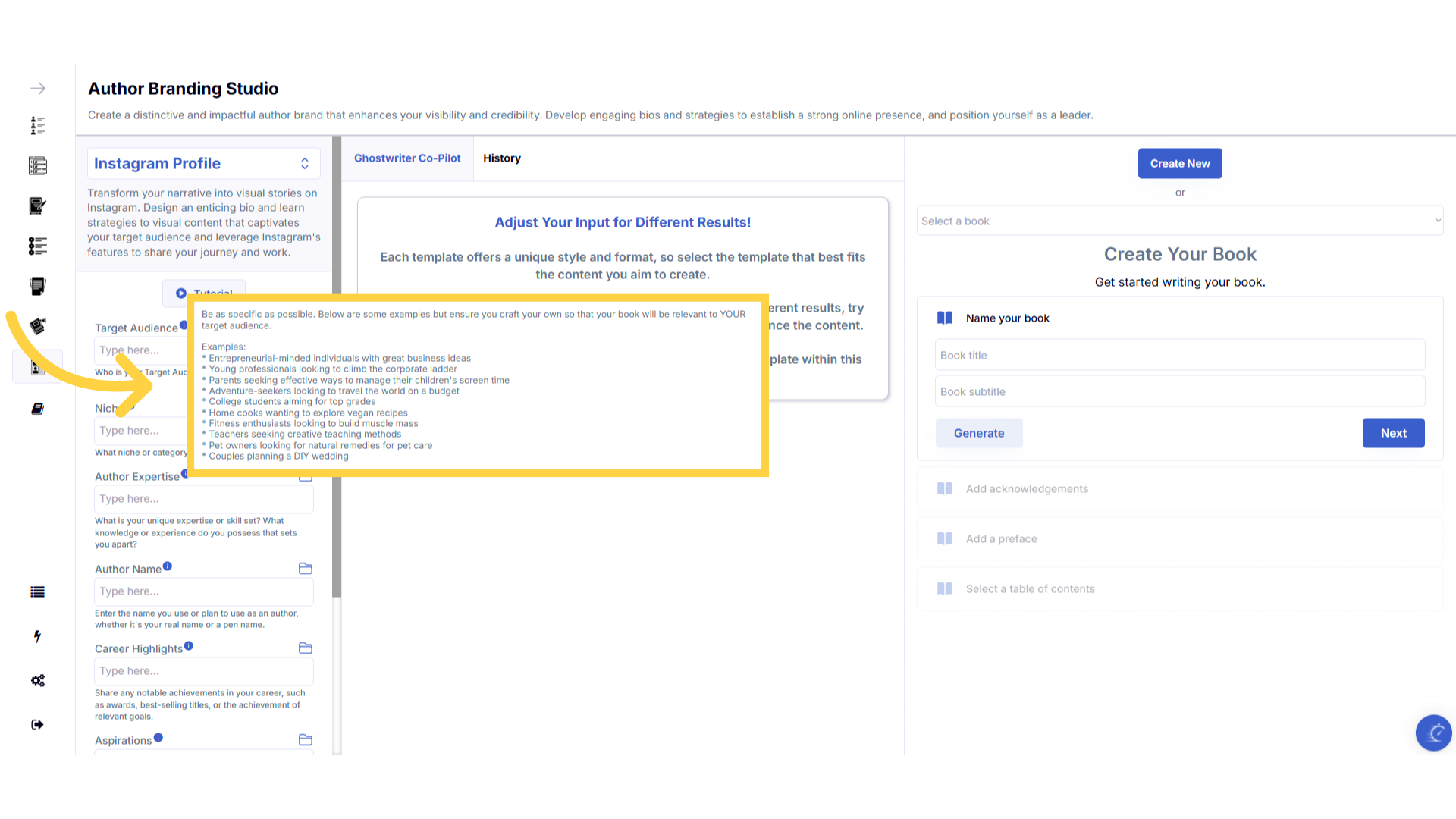Image resolution: width=1456 pixels, height=819 pixels.
Task: Click the logout icon in sidebar
Action: point(38,724)
